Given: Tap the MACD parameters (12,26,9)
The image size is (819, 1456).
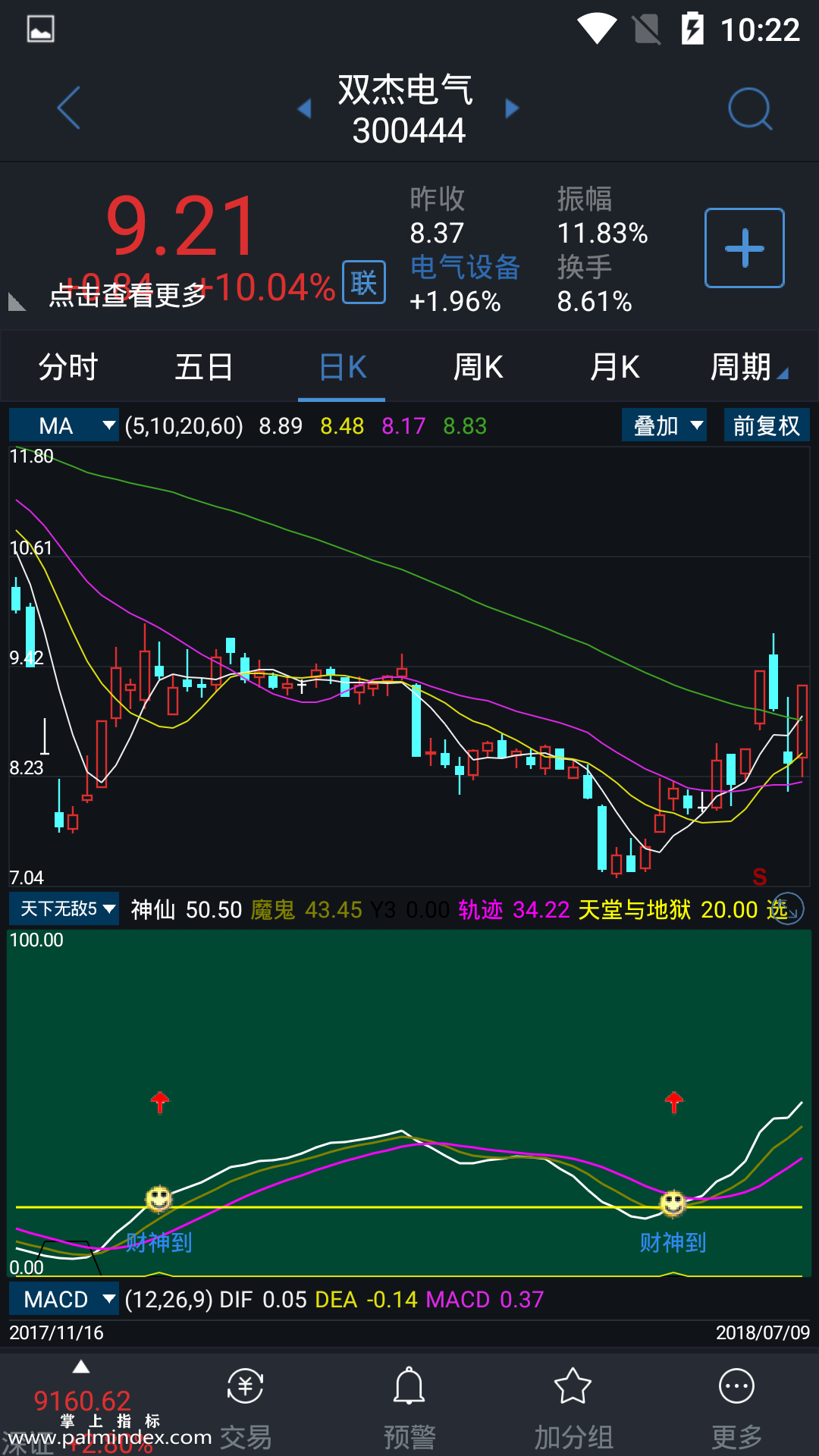Looking at the screenshot, I should pos(168,1299).
